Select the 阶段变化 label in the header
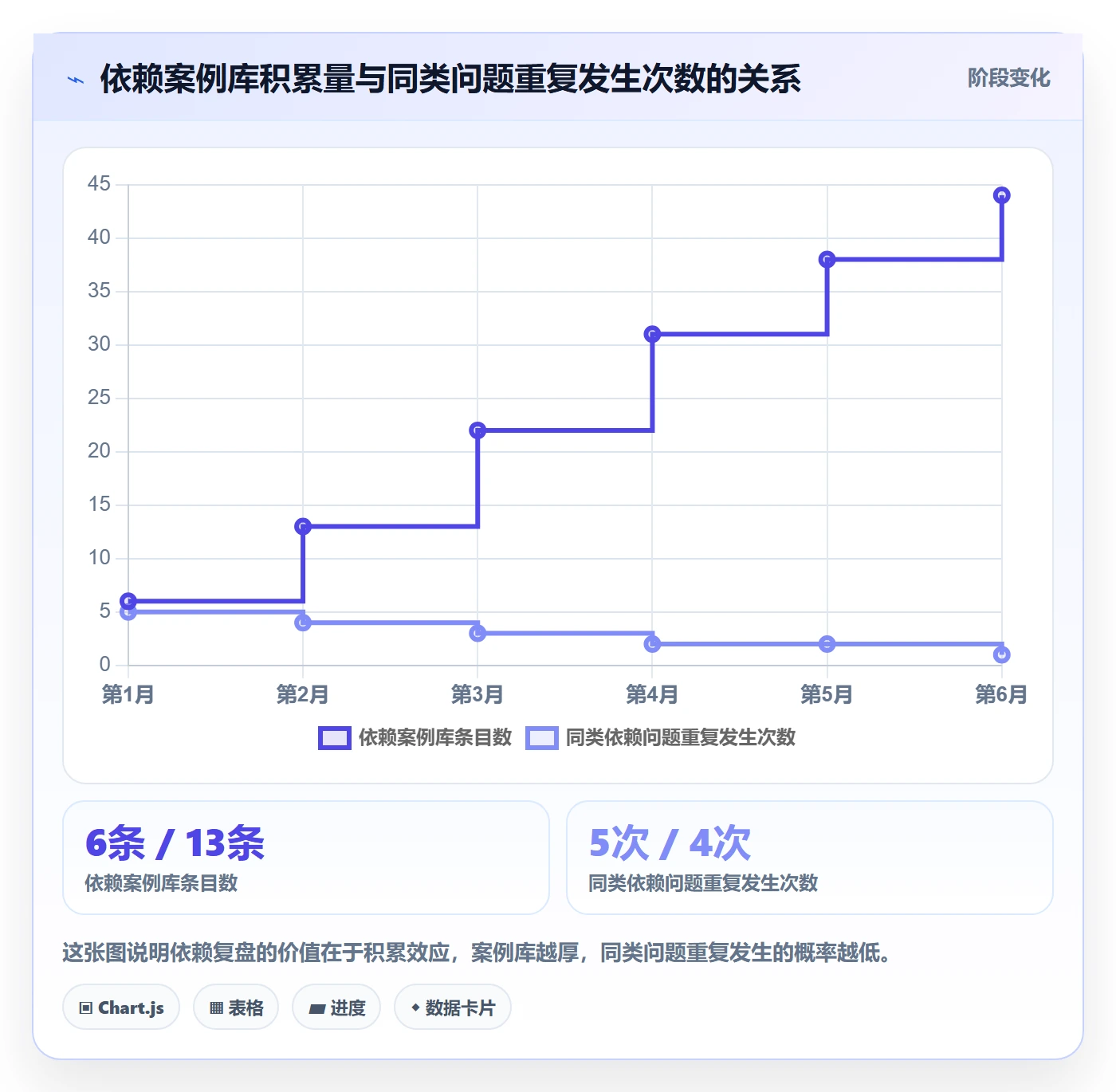This screenshot has width=1116, height=1092. click(x=1008, y=78)
